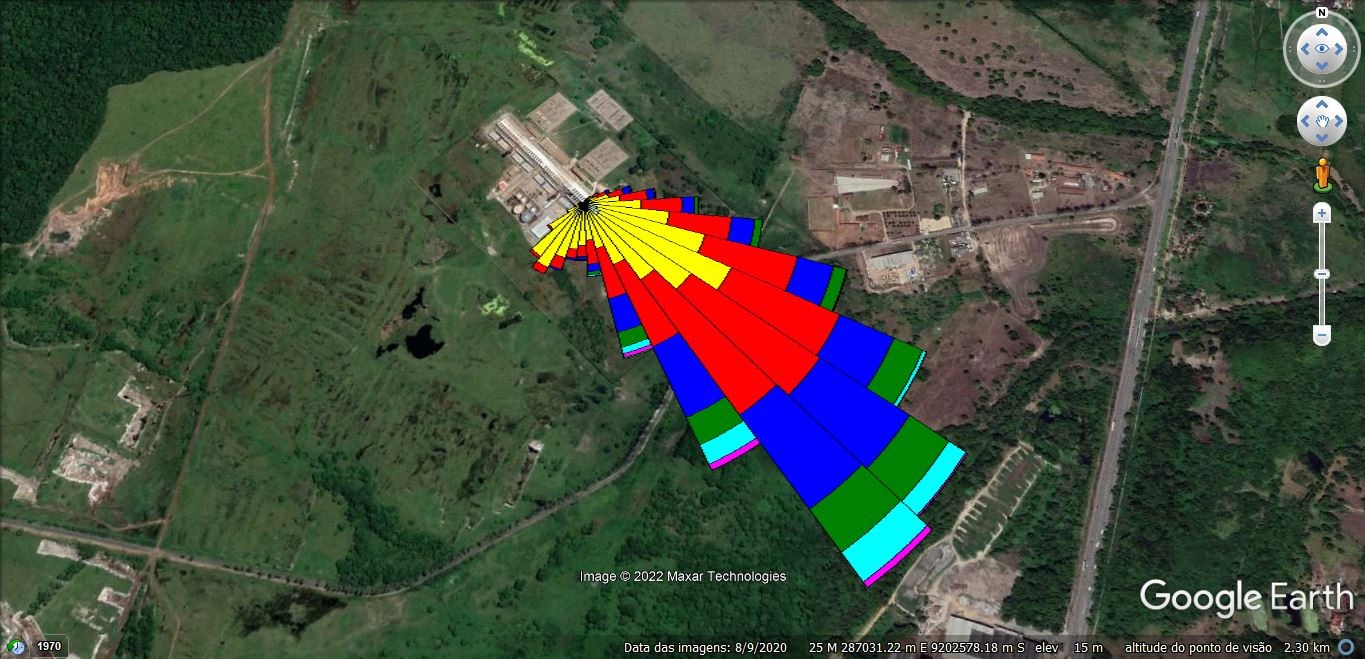The height and width of the screenshot is (659, 1365).
Task: Click the hand icon in Move joystick
Action: pos(1322,121)
